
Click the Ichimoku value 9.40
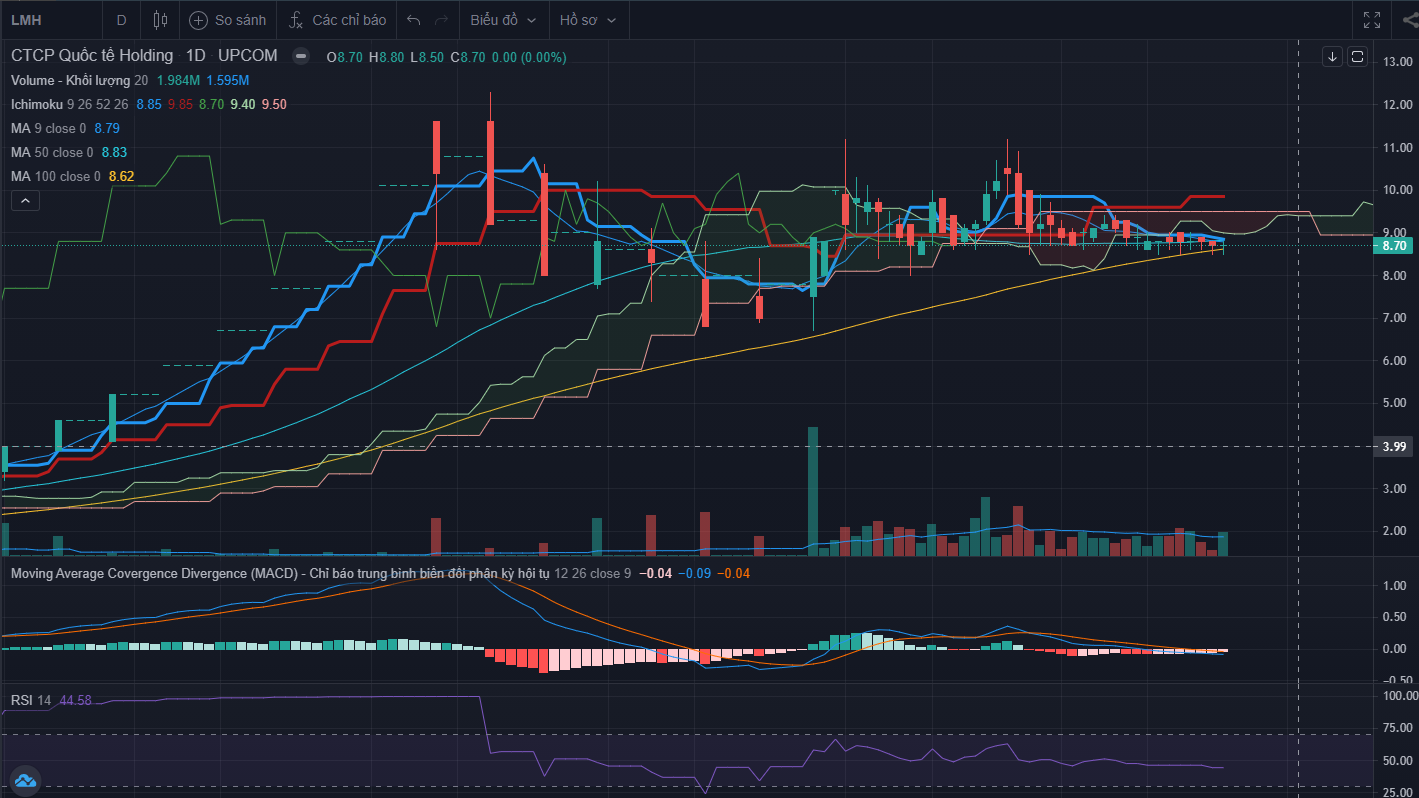pyautogui.click(x=242, y=104)
